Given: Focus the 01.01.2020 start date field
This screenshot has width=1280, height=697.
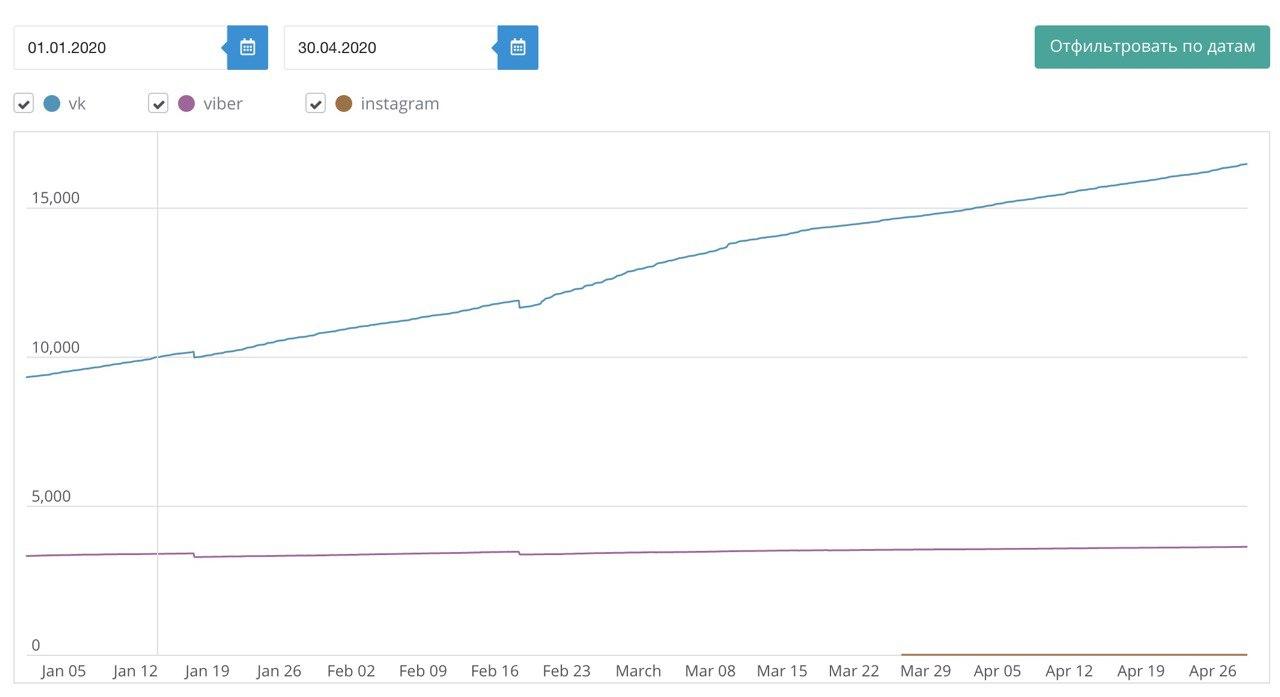Looking at the screenshot, I should [x=118, y=47].
